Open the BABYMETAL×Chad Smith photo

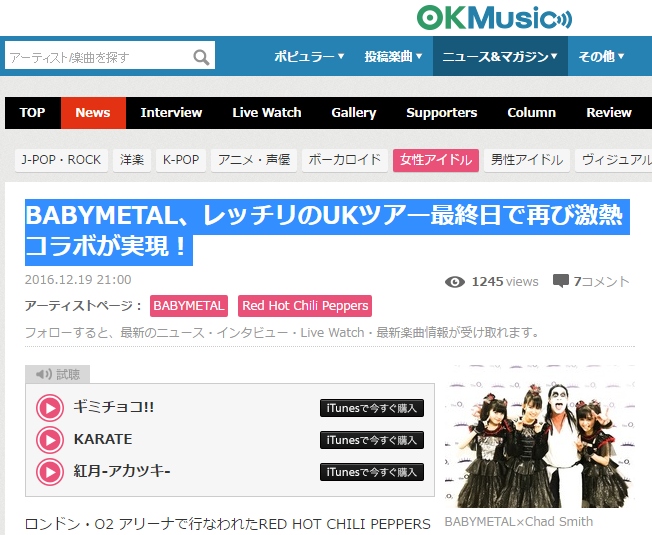(x=540, y=436)
